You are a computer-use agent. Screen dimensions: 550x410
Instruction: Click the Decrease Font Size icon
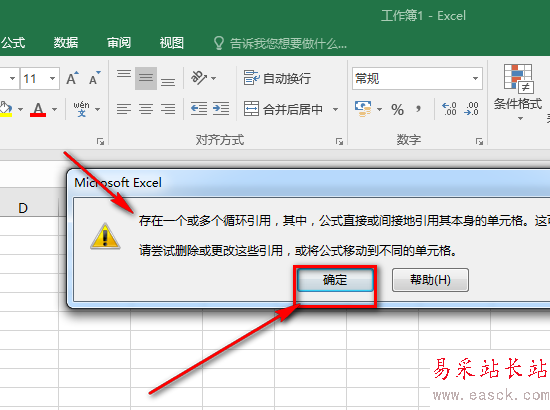click(x=94, y=78)
